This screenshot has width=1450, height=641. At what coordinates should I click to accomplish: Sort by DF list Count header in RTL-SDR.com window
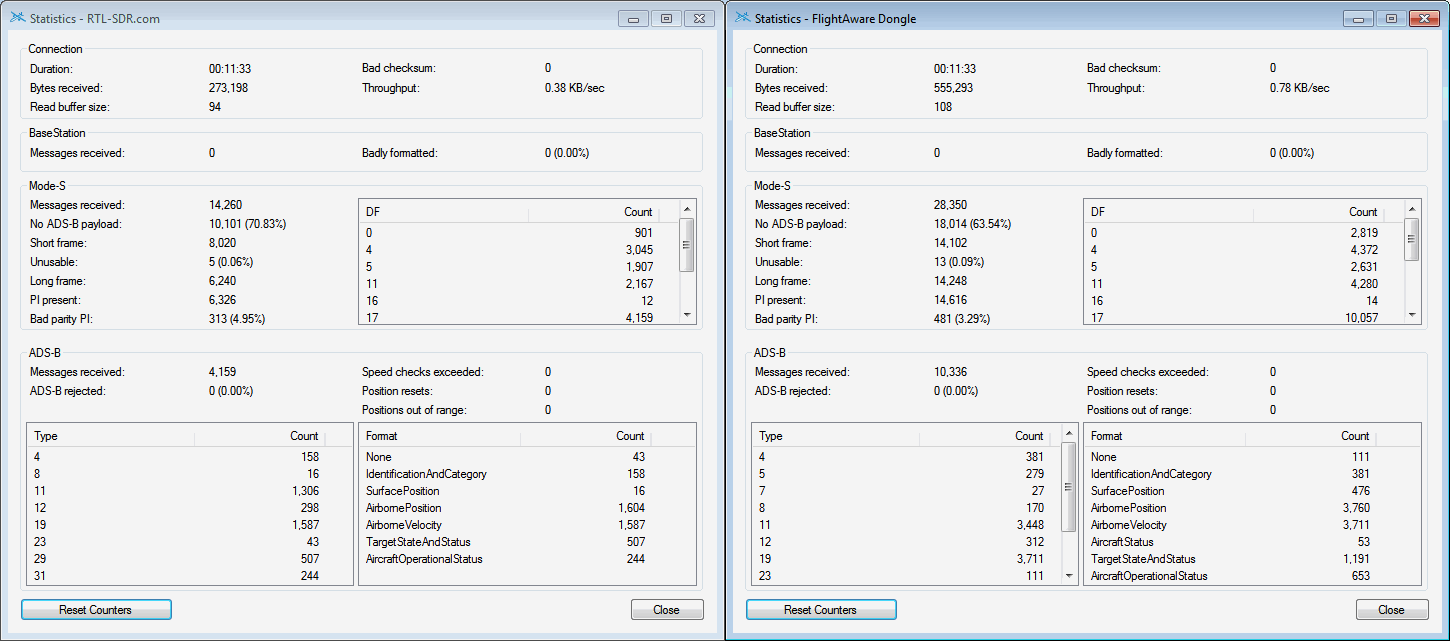pos(592,212)
